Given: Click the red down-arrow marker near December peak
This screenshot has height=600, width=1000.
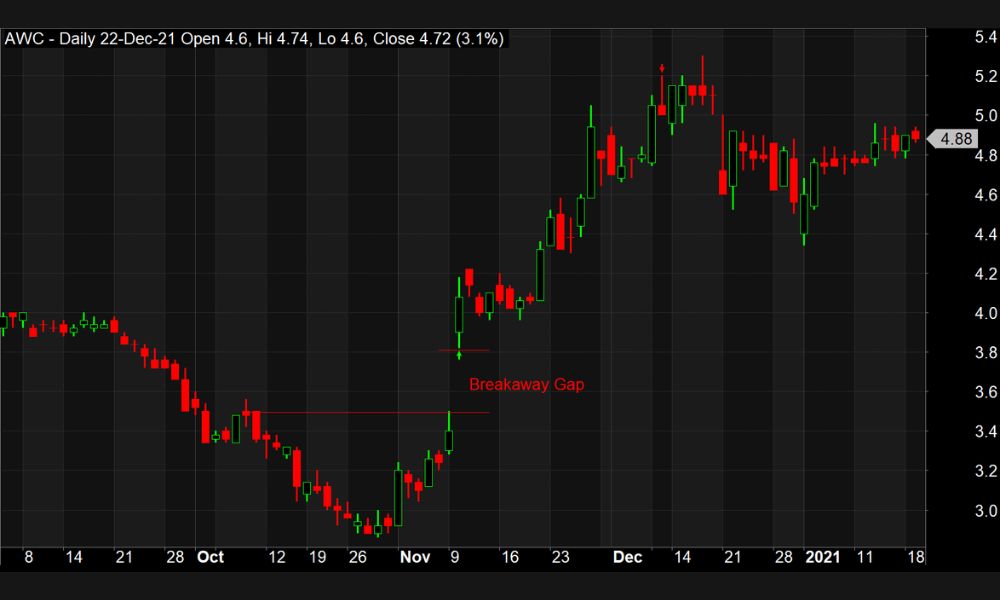Looking at the screenshot, I should click(662, 68).
